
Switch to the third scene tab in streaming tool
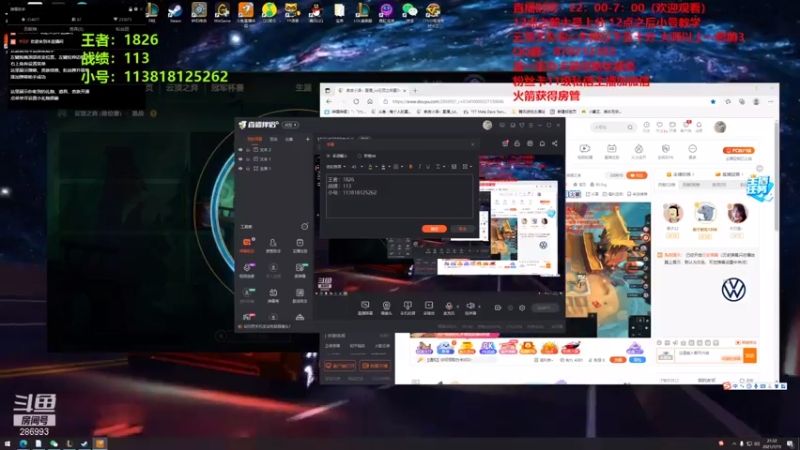coord(289,139)
